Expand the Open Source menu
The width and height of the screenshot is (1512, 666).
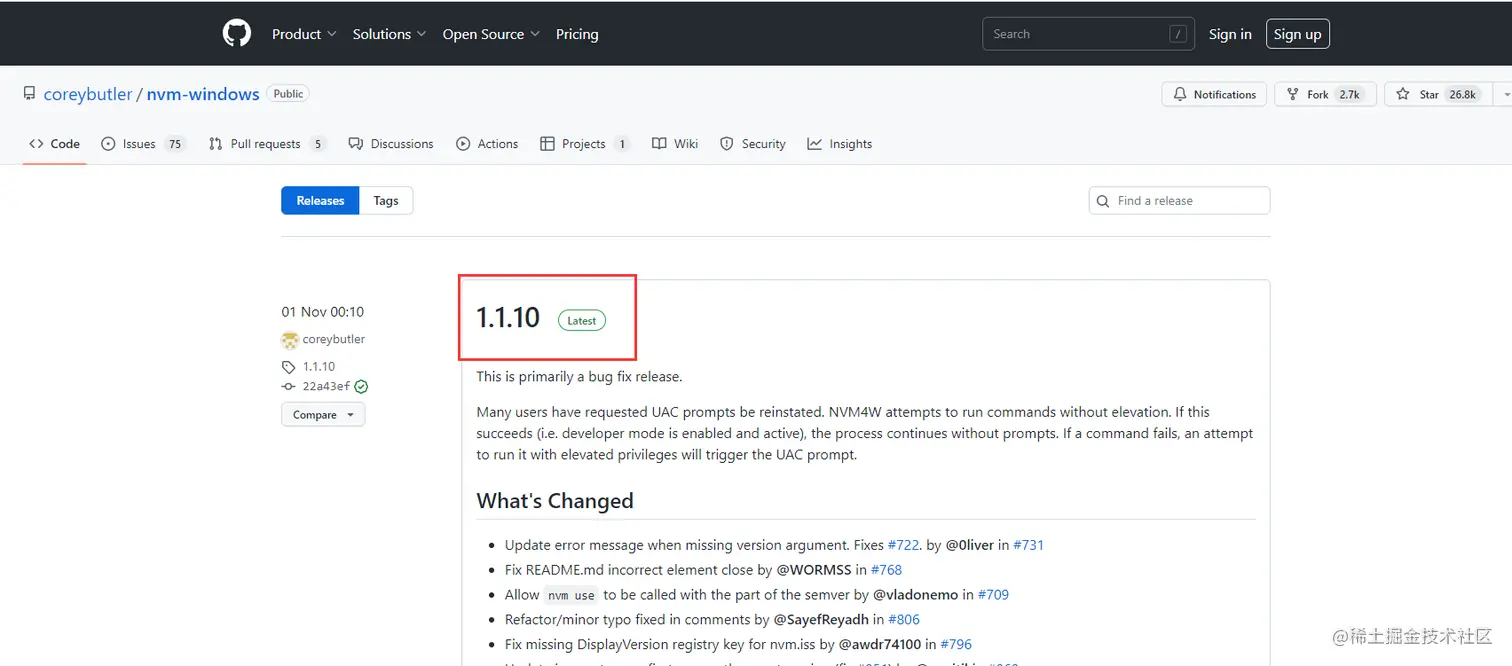coord(490,34)
